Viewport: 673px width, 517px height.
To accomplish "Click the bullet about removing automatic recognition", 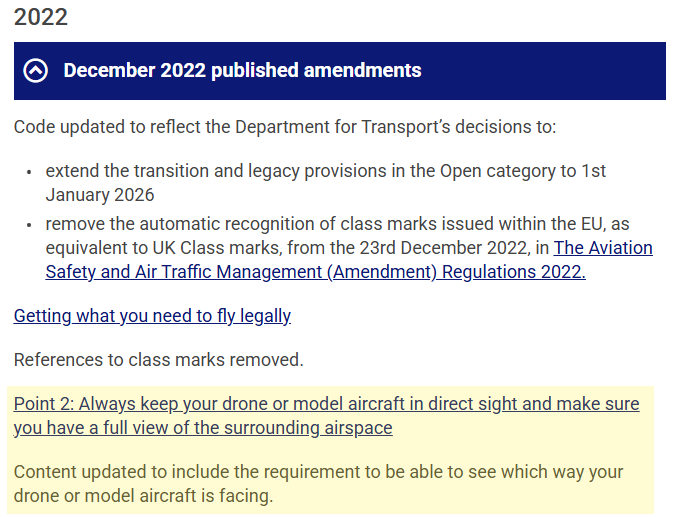I will [x=340, y=236].
